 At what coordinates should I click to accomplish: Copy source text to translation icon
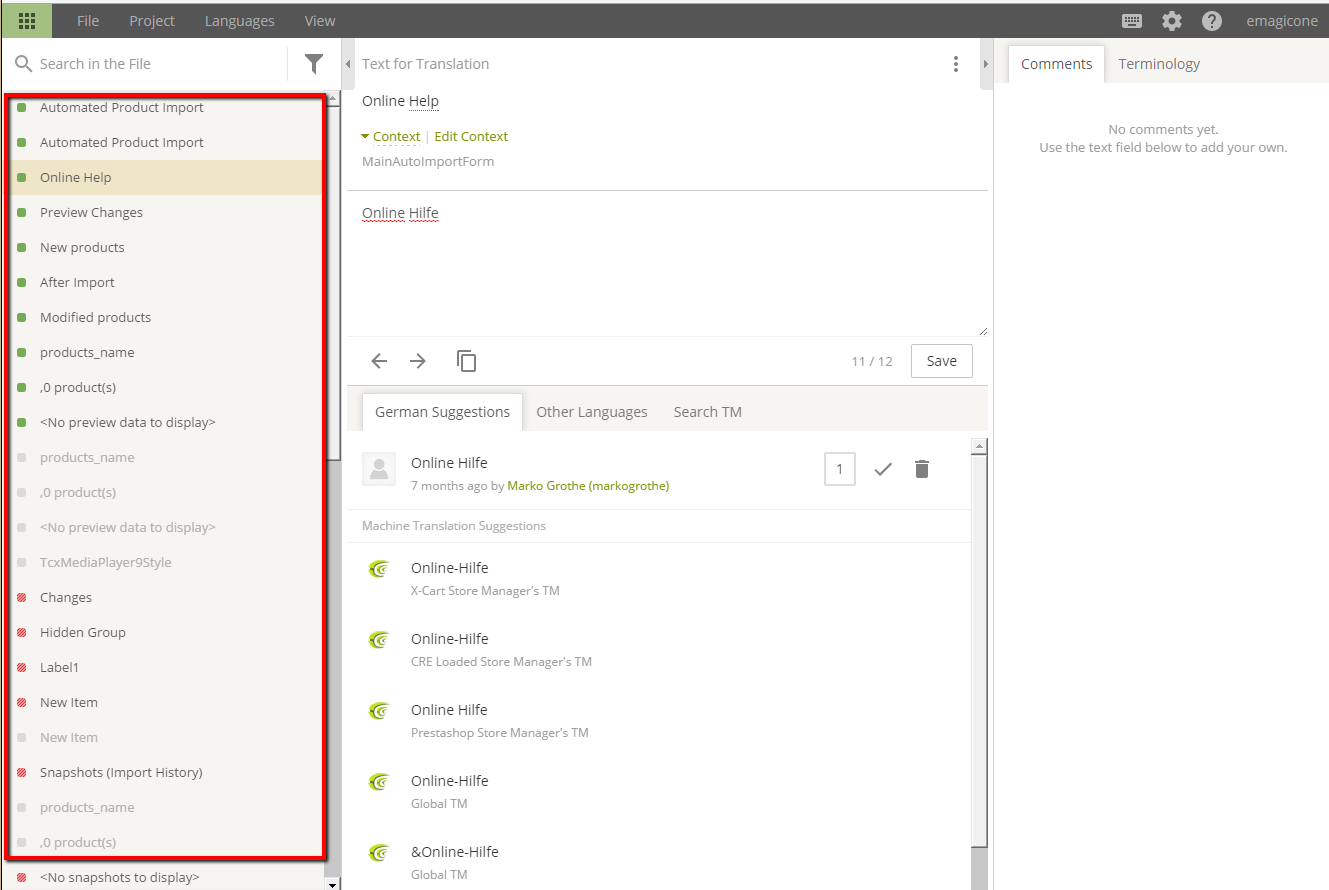466,361
